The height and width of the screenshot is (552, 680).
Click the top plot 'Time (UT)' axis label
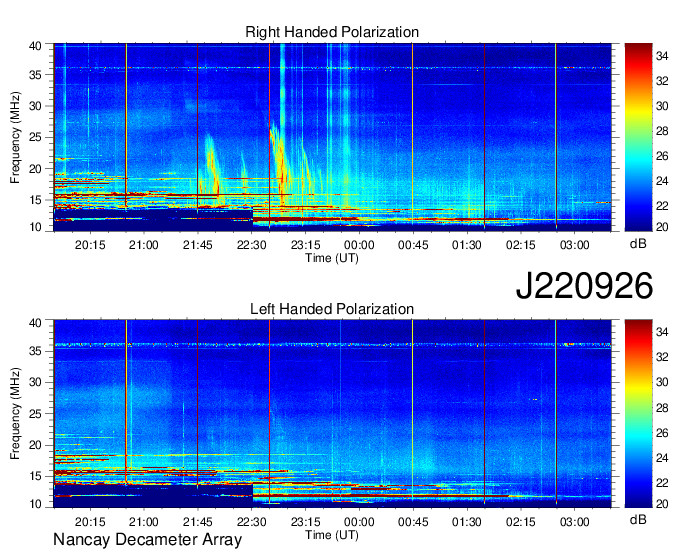point(332,258)
